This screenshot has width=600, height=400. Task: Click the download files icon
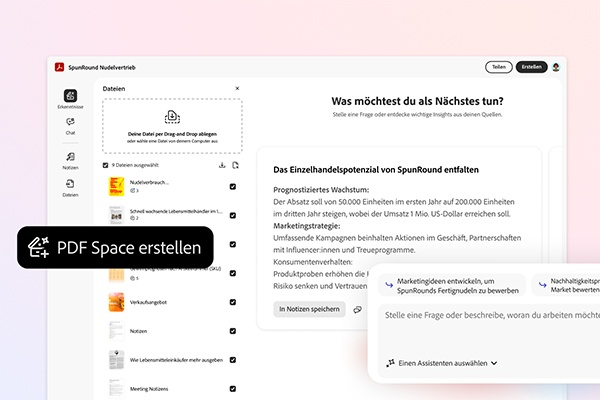221,165
